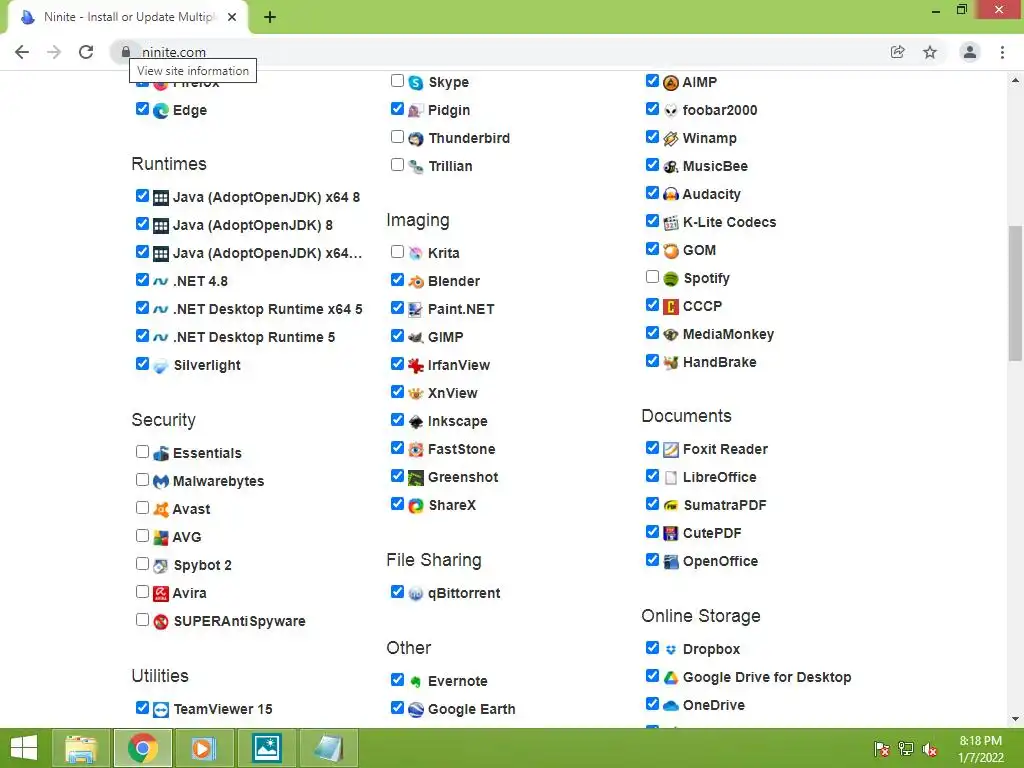
Task: Click the Blender app icon
Action: tap(415, 281)
